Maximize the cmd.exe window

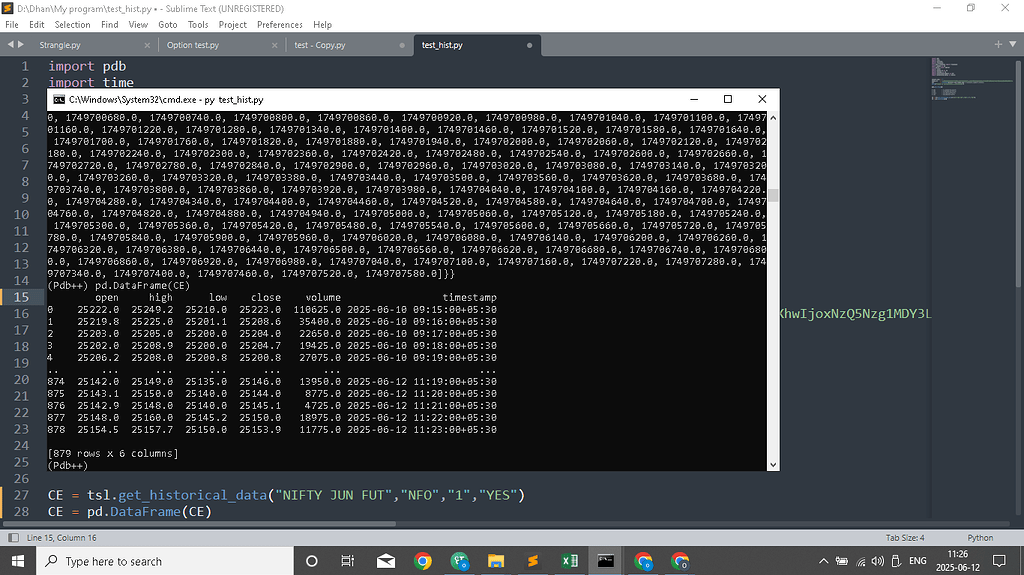[x=728, y=99]
